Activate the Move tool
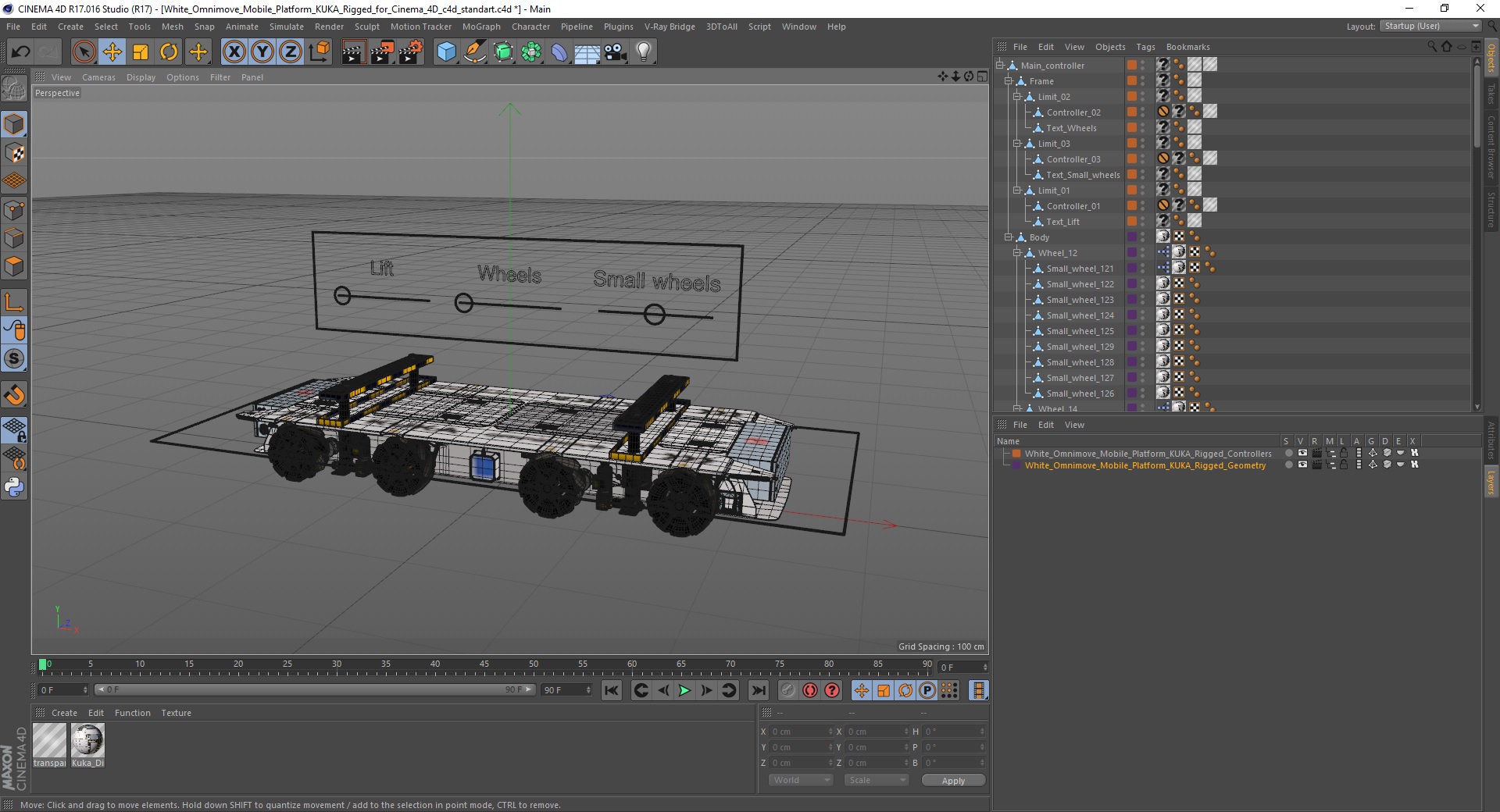The width and height of the screenshot is (1500, 812). (112, 52)
